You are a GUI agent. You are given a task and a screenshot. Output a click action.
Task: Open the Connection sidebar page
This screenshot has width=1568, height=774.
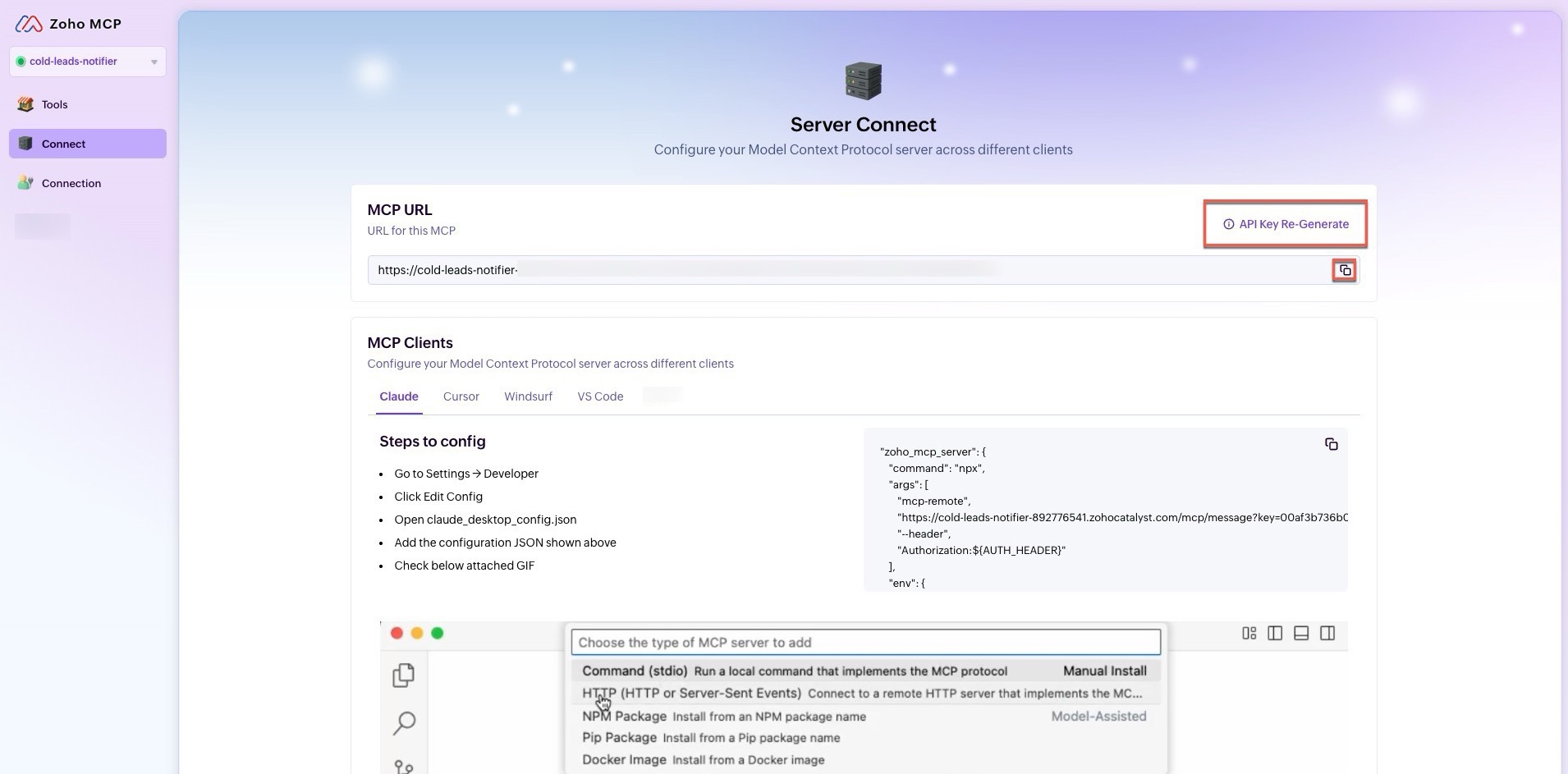(71, 183)
